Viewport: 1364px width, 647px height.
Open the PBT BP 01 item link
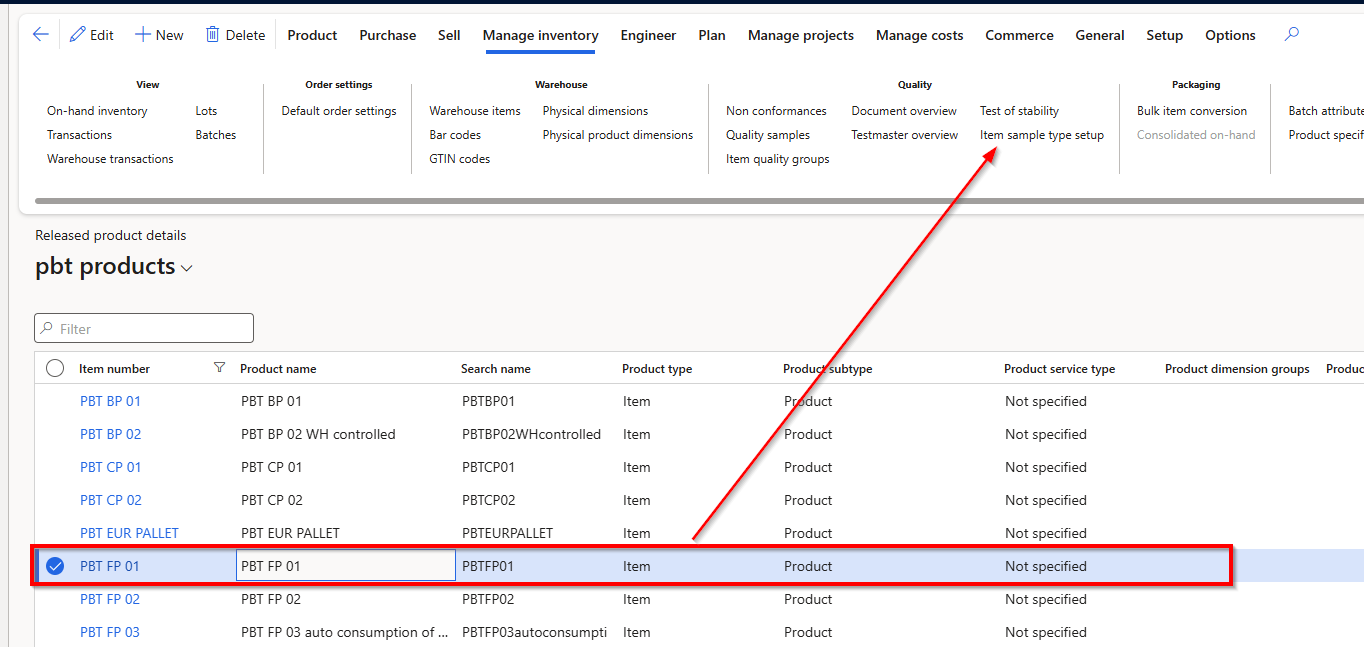[110, 401]
